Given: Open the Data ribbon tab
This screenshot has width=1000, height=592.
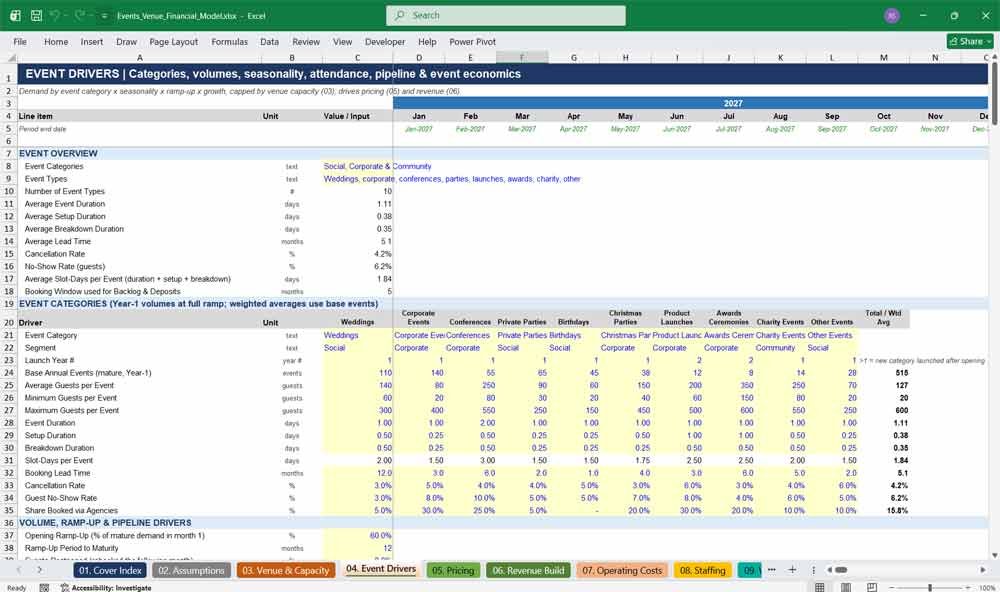Looking at the screenshot, I should pyautogui.click(x=269, y=41).
